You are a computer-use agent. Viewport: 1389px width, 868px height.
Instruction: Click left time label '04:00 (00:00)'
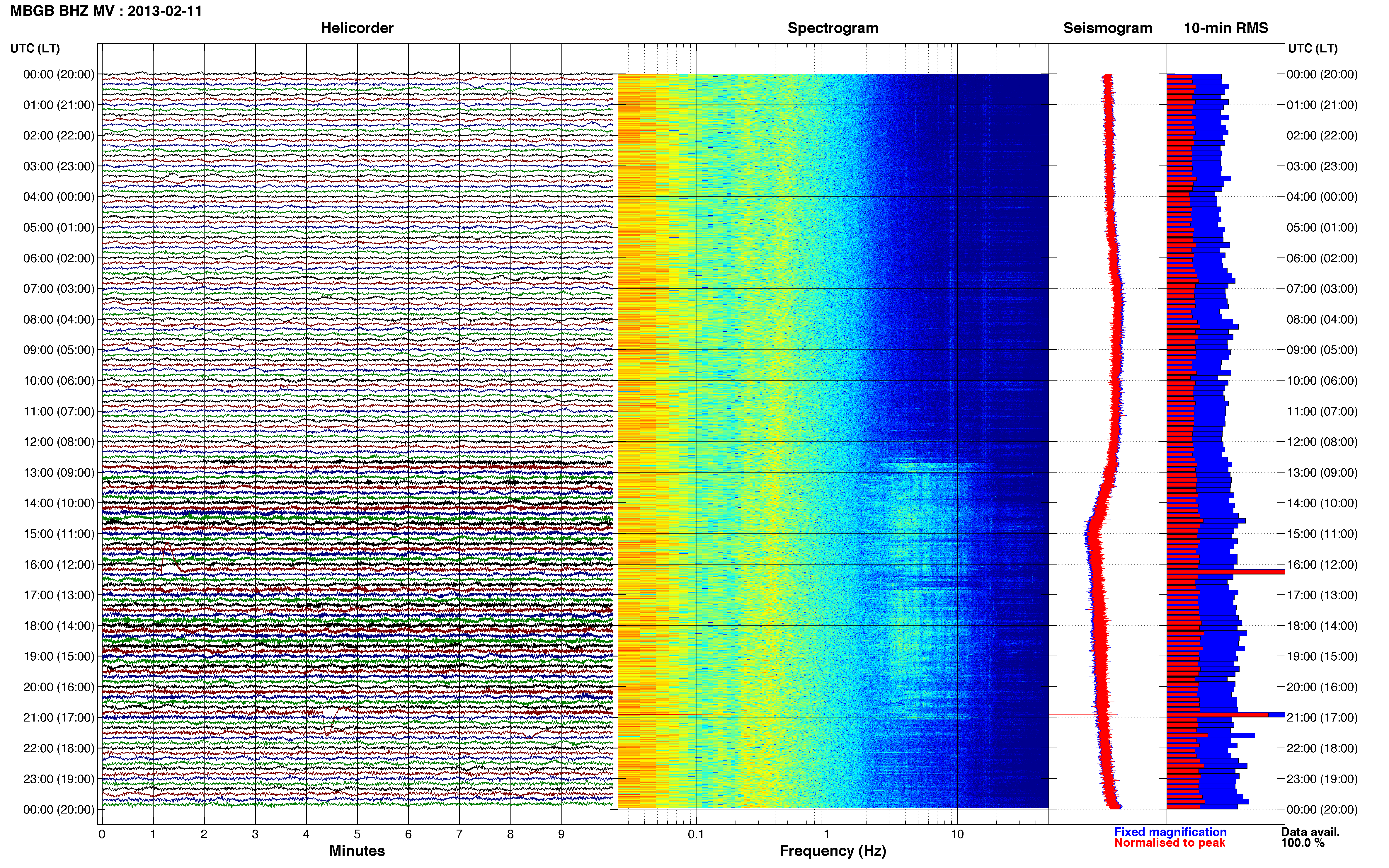pyautogui.click(x=59, y=197)
